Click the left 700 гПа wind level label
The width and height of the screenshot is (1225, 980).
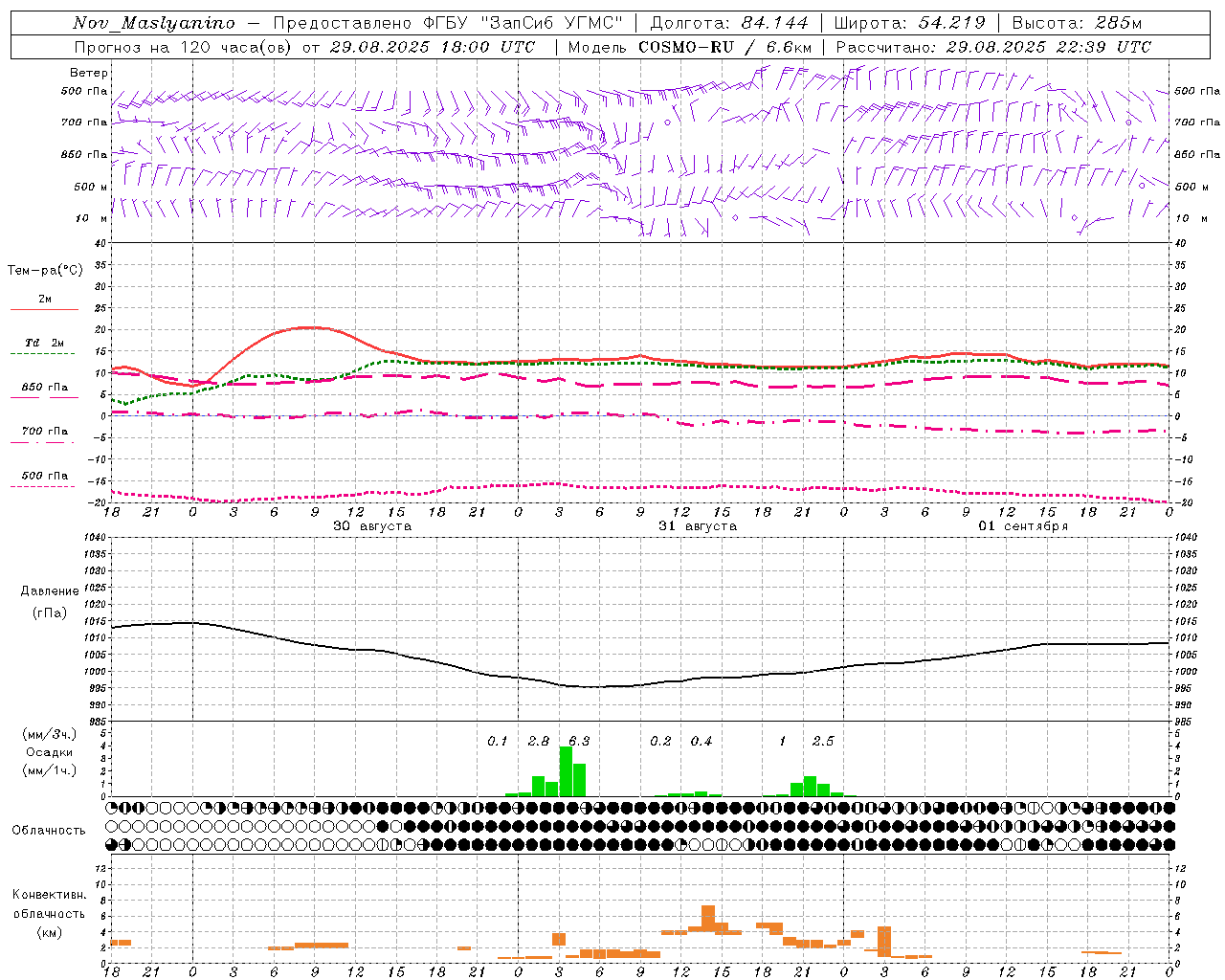[x=84, y=122]
